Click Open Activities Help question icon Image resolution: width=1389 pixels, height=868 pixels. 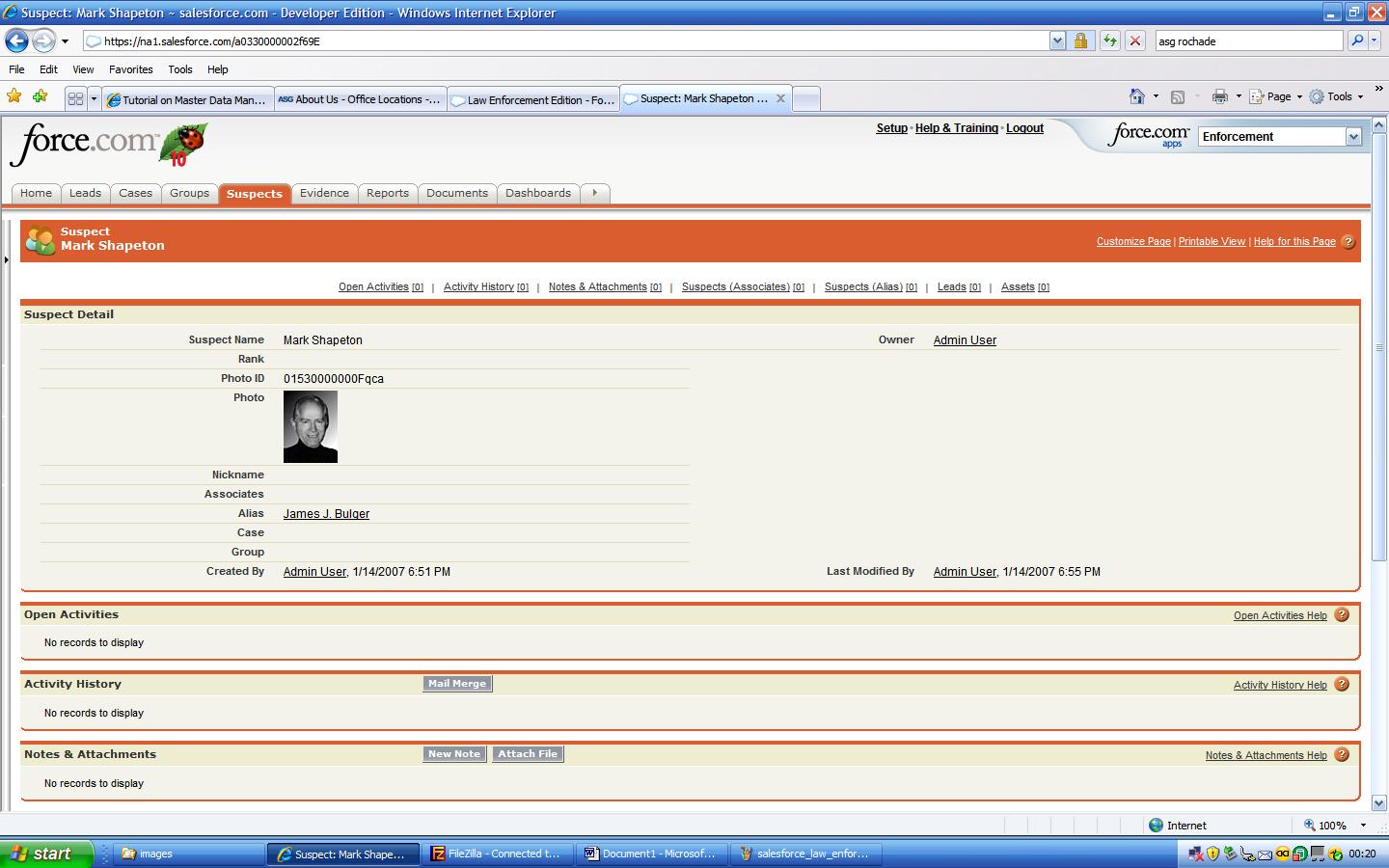[1342, 615]
